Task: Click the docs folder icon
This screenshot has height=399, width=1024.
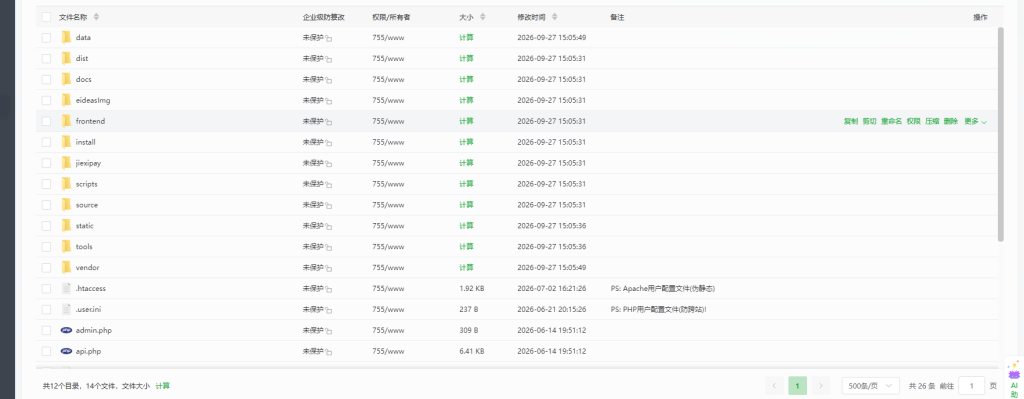Action: pyautogui.click(x=66, y=79)
